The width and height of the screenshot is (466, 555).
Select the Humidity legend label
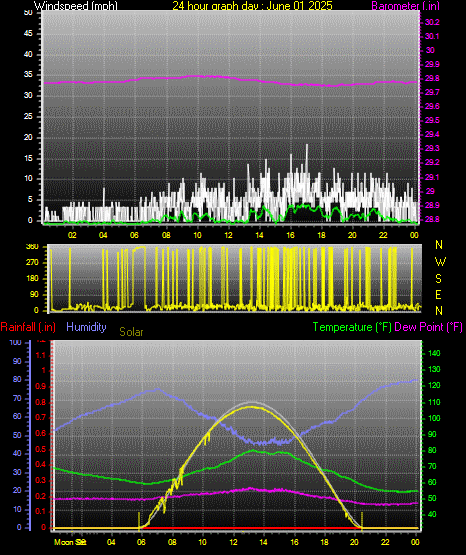(x=86, y=327)
